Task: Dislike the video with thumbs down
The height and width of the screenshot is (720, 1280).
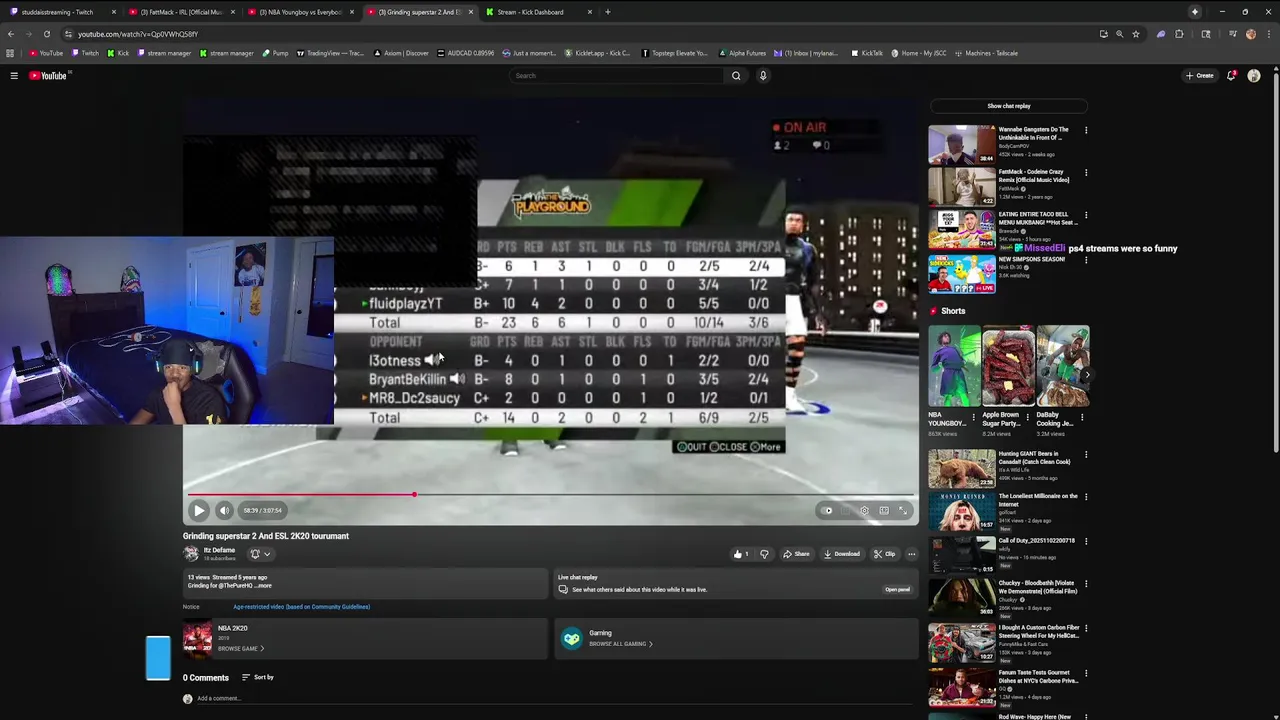Action: [x=764, y=554]
